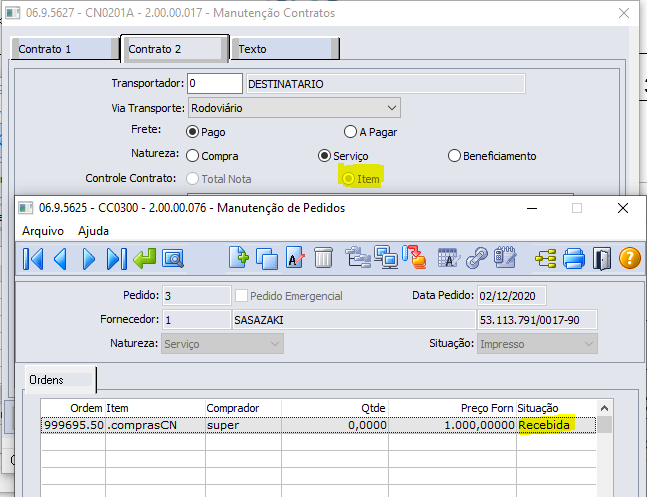Open the search magnifier icon

(173, 259)
